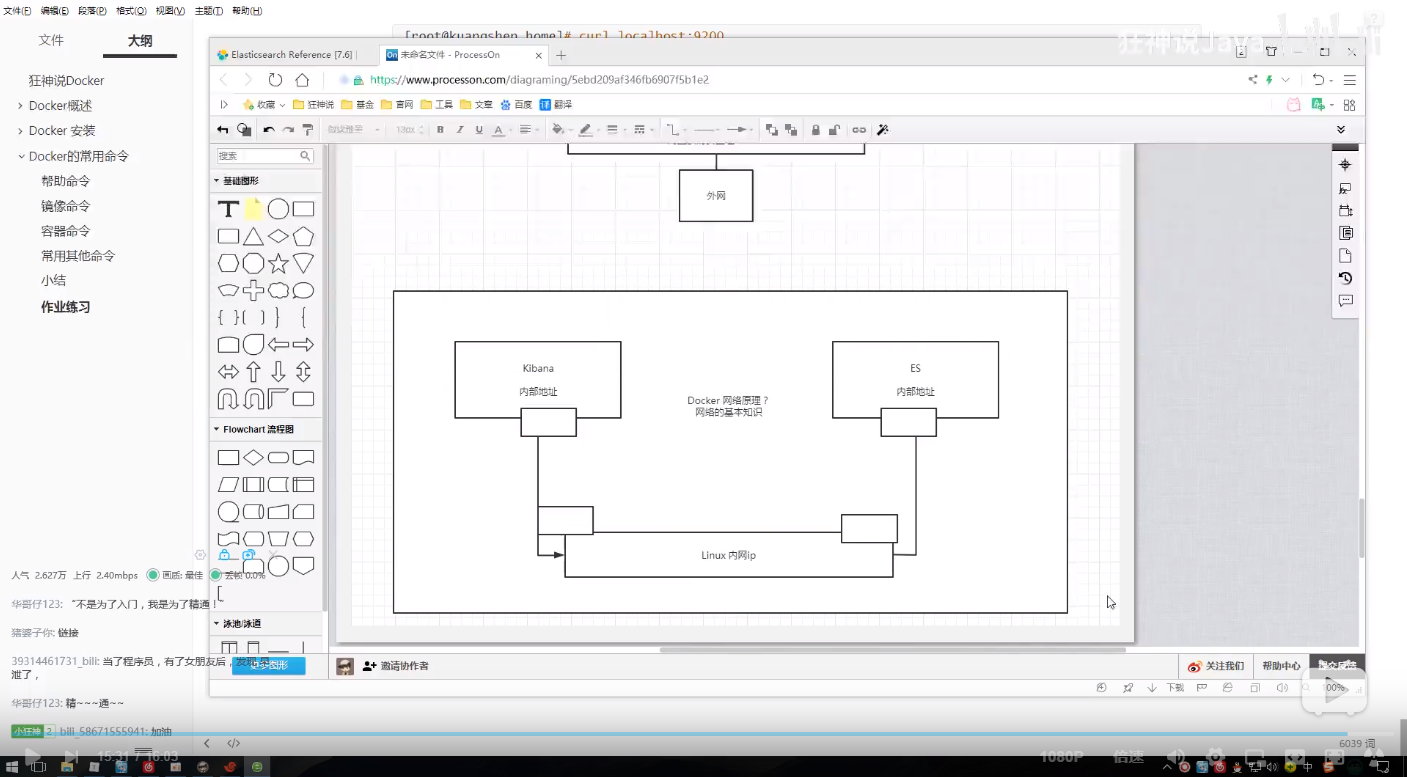Click the browser home icon
Image resolution: width=1407 pixels, height=777 pixels.
[302, 80]
